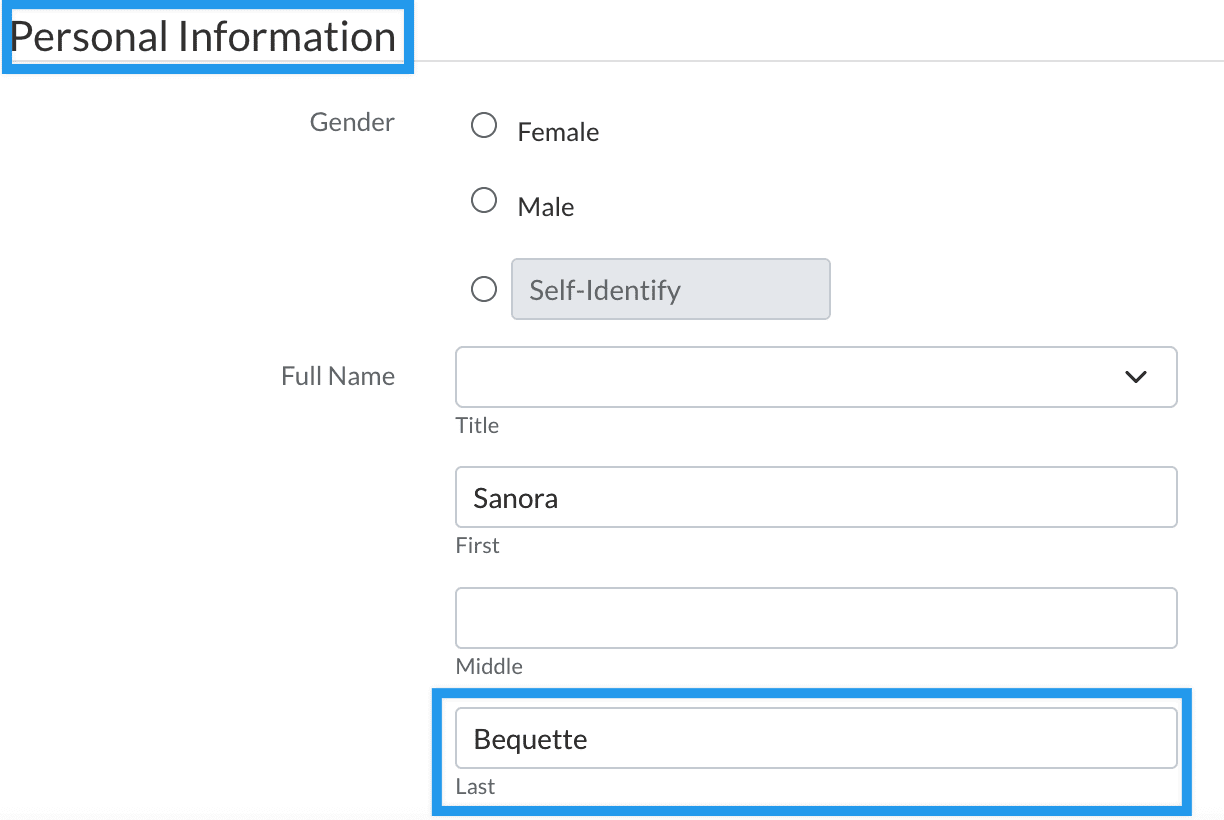
Task: Click the word Sanora in the First field
Action: coord(515,498)
